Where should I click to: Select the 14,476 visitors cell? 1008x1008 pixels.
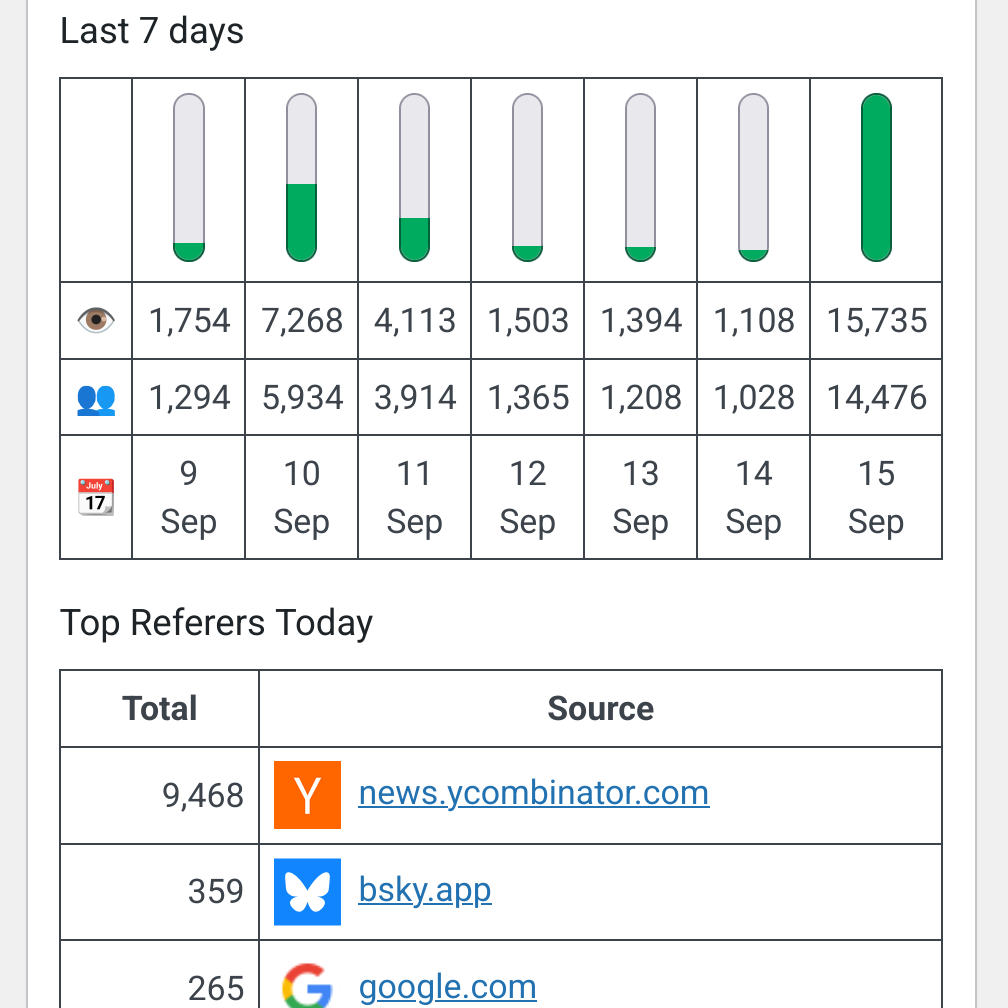876,398
